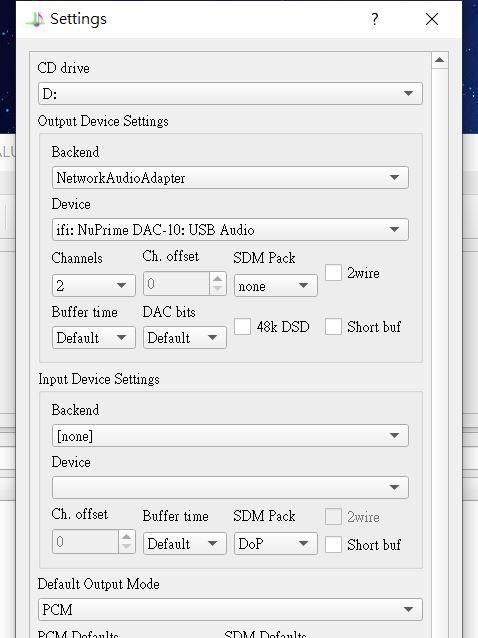Image resolution: width=478 pixels, height=638 pixels.
Task: Open the DAC bits dropdown
Action: coord(185,337)
